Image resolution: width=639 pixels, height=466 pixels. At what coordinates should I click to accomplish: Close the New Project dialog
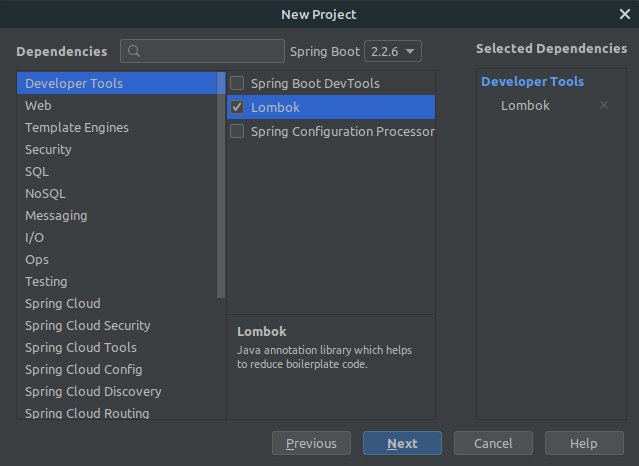(x=624, y=14)
